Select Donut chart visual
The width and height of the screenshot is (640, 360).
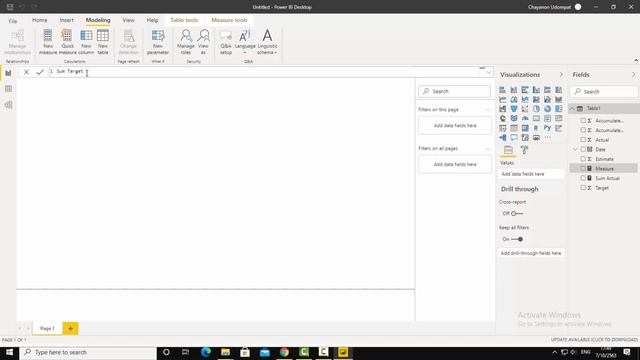[x=547, y=109]
